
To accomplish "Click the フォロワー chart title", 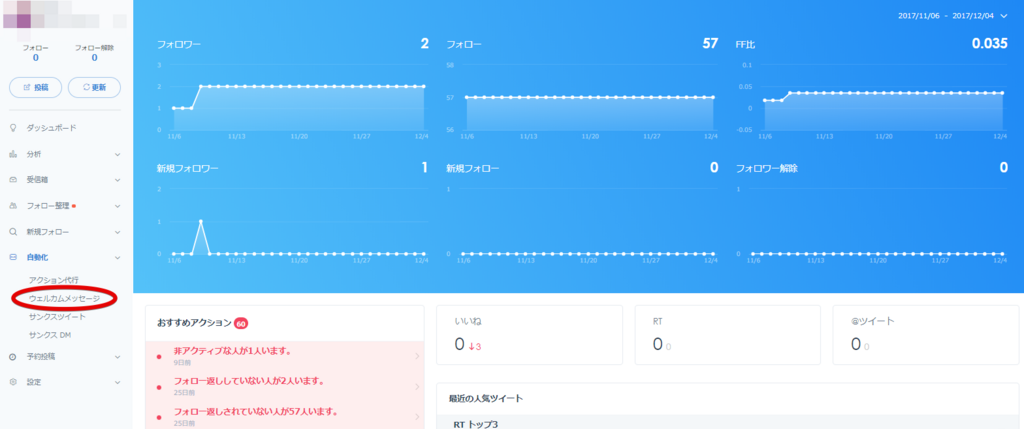I will pos(179,46).
